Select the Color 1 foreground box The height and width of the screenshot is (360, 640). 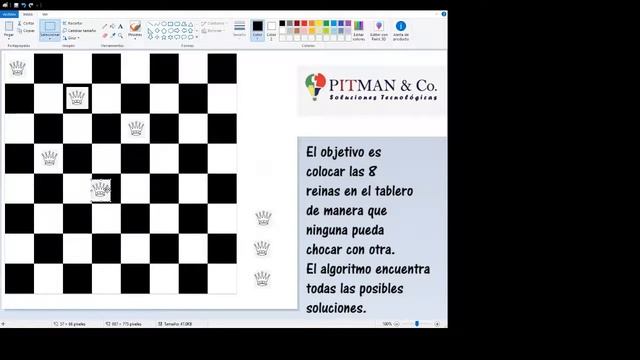[257, 30]
